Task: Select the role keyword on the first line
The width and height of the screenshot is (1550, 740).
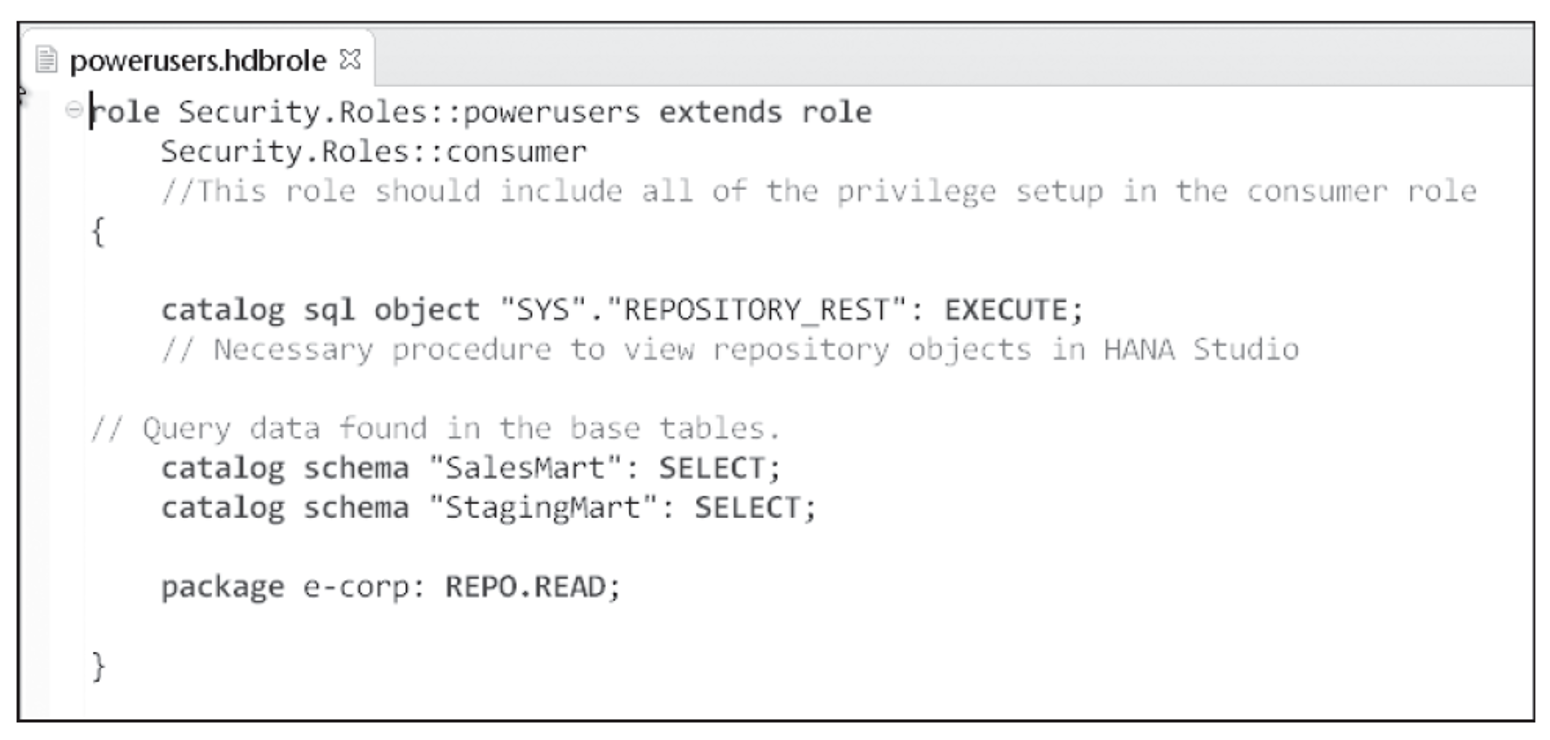Action: tap(123, 112)
